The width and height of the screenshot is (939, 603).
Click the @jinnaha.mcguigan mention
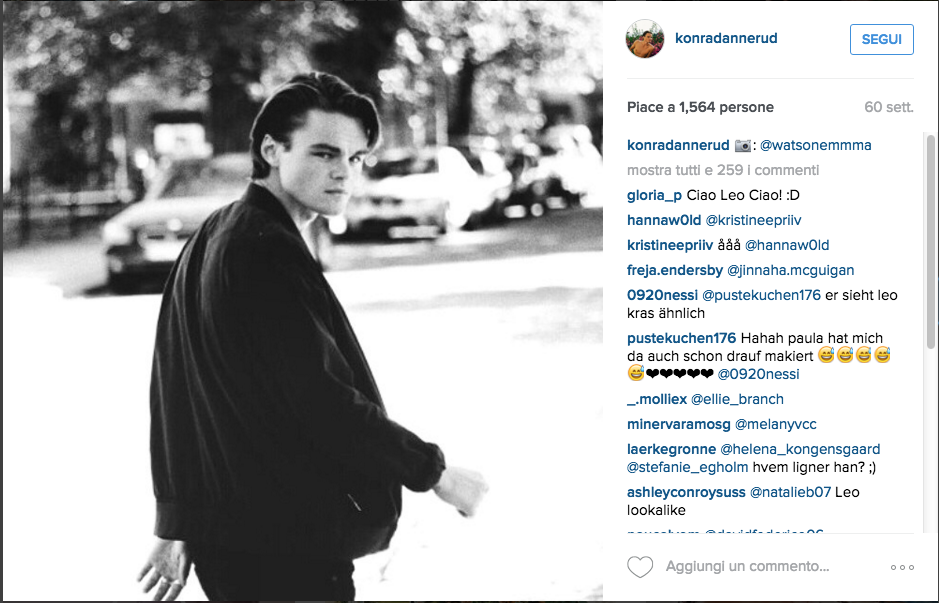(790, 271)
